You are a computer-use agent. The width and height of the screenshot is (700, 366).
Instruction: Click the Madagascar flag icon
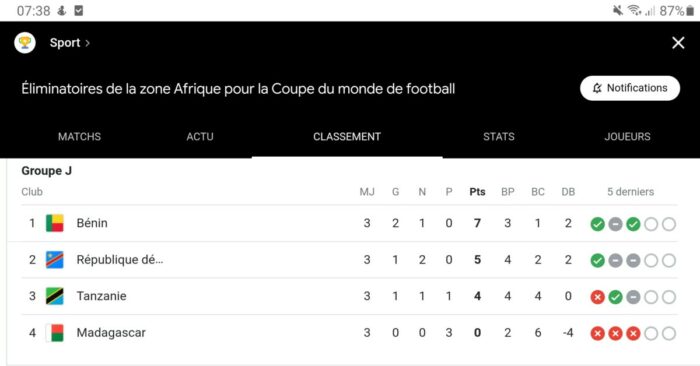point(55,333)
